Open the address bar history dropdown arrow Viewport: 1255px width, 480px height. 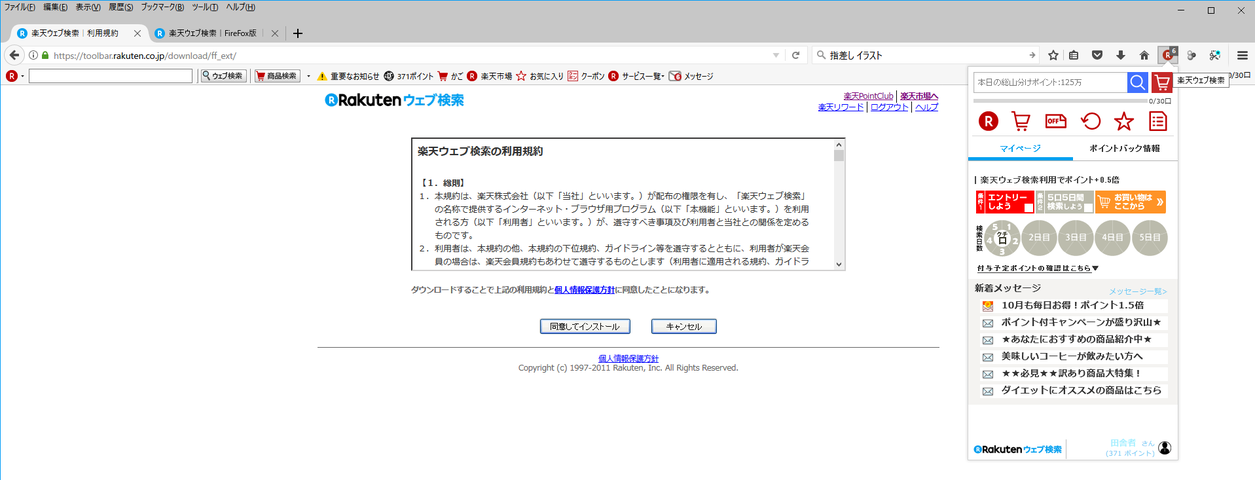(x=776, y=55)
